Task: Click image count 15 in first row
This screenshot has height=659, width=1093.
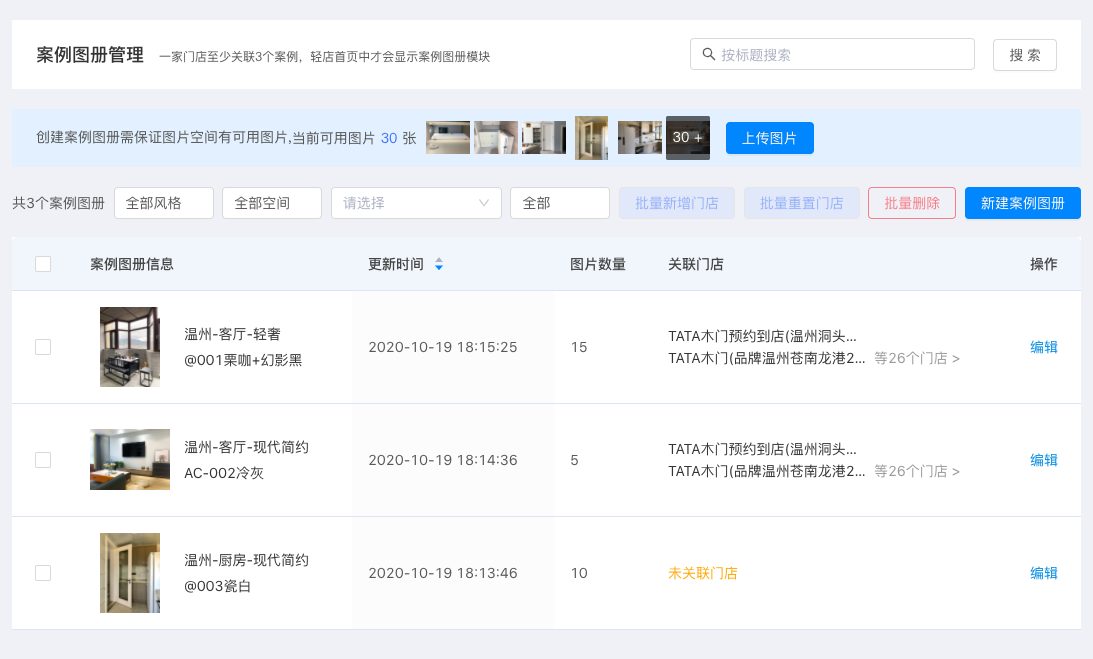Action: pos(579,347)
